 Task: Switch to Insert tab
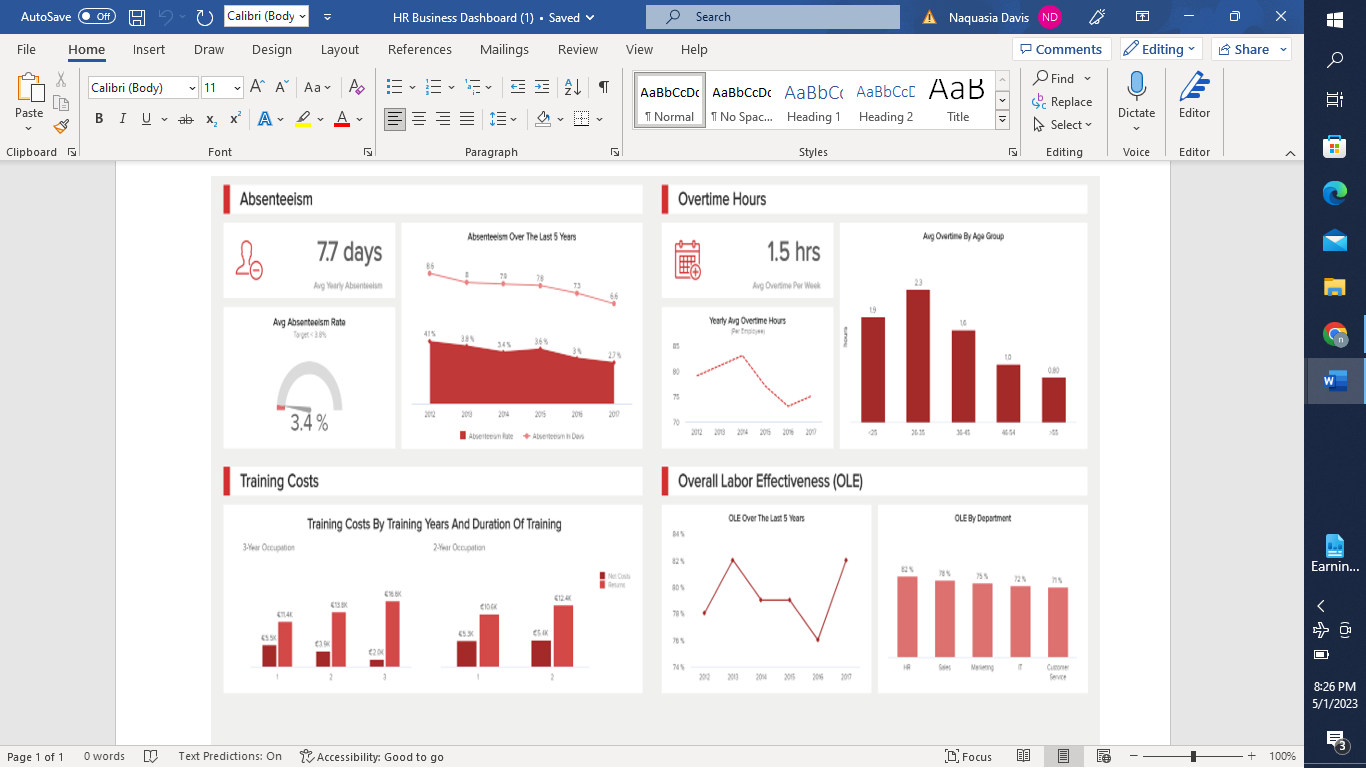[149, 49]
